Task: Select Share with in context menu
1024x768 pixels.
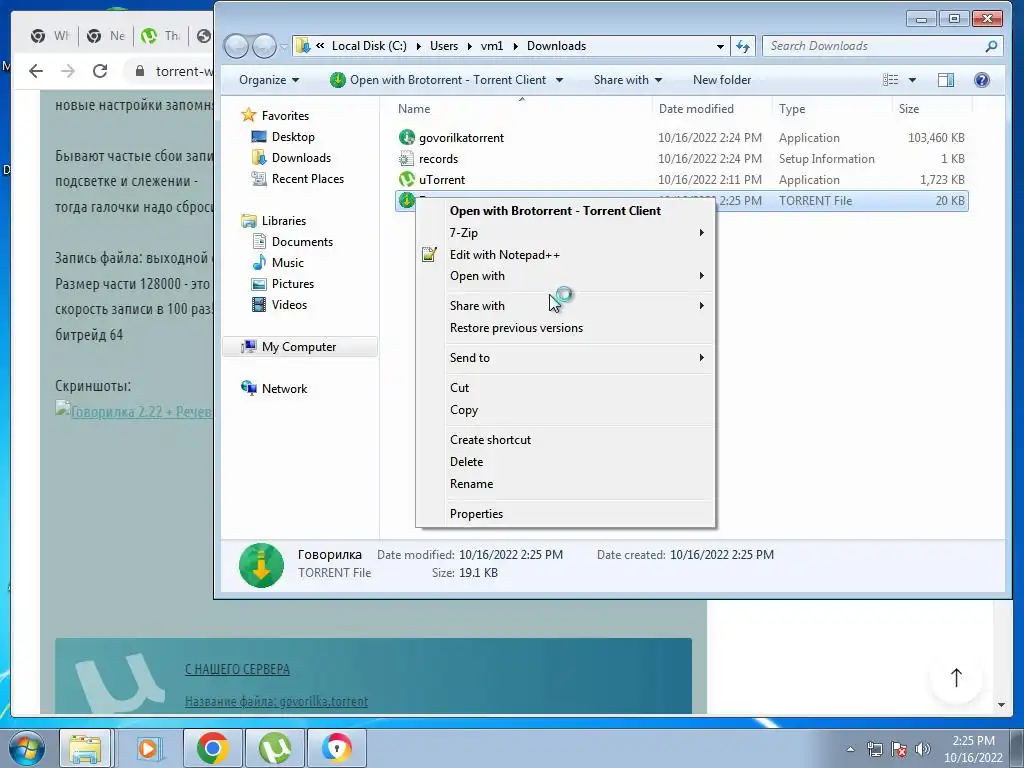Action: point(566,306)
